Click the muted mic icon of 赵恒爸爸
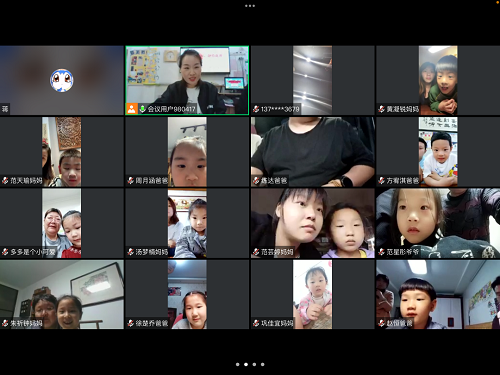 tap(382, 323)
